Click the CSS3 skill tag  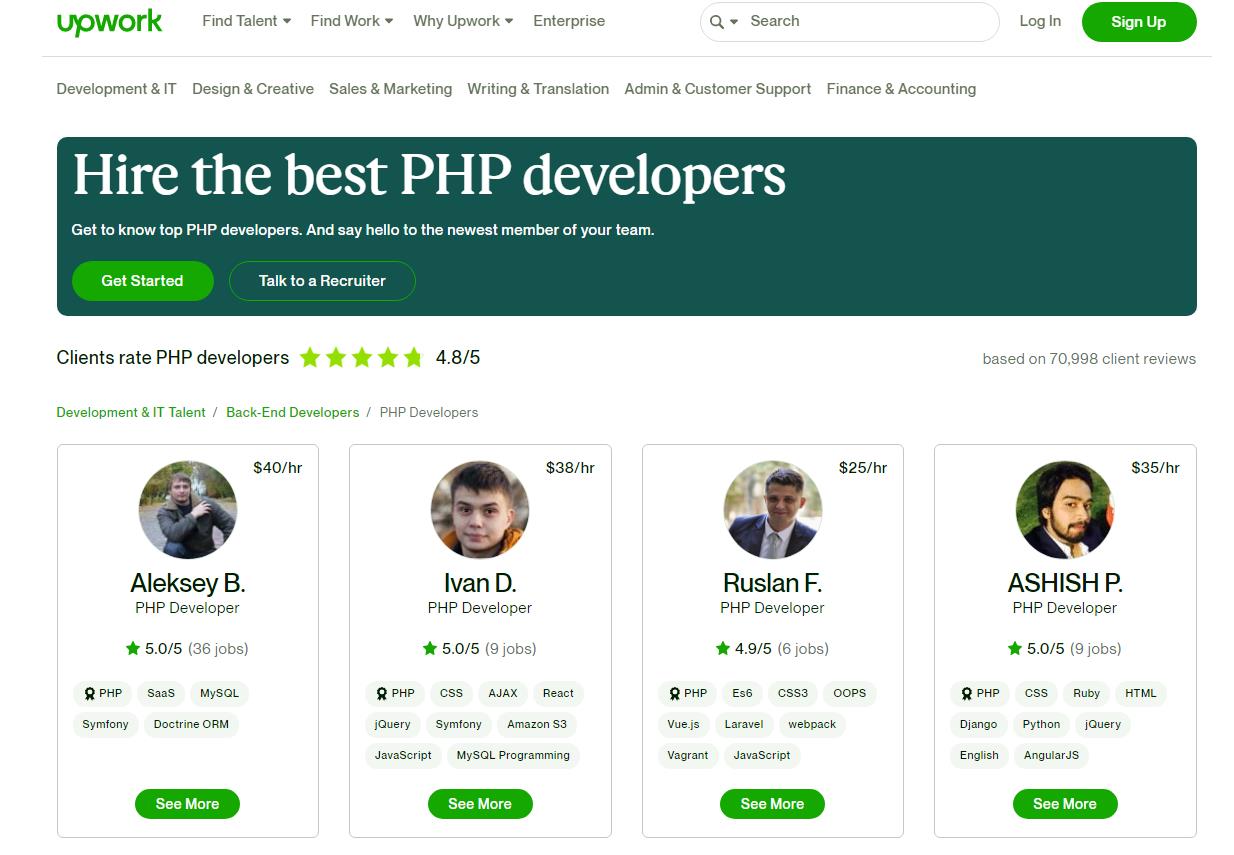[x=793, y=693]
